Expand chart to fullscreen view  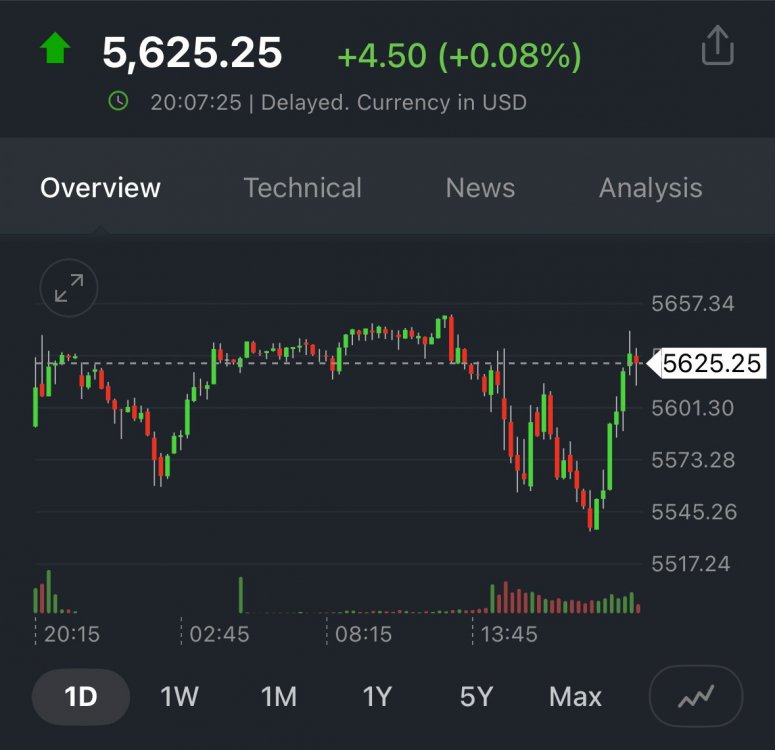coord(69,289)
